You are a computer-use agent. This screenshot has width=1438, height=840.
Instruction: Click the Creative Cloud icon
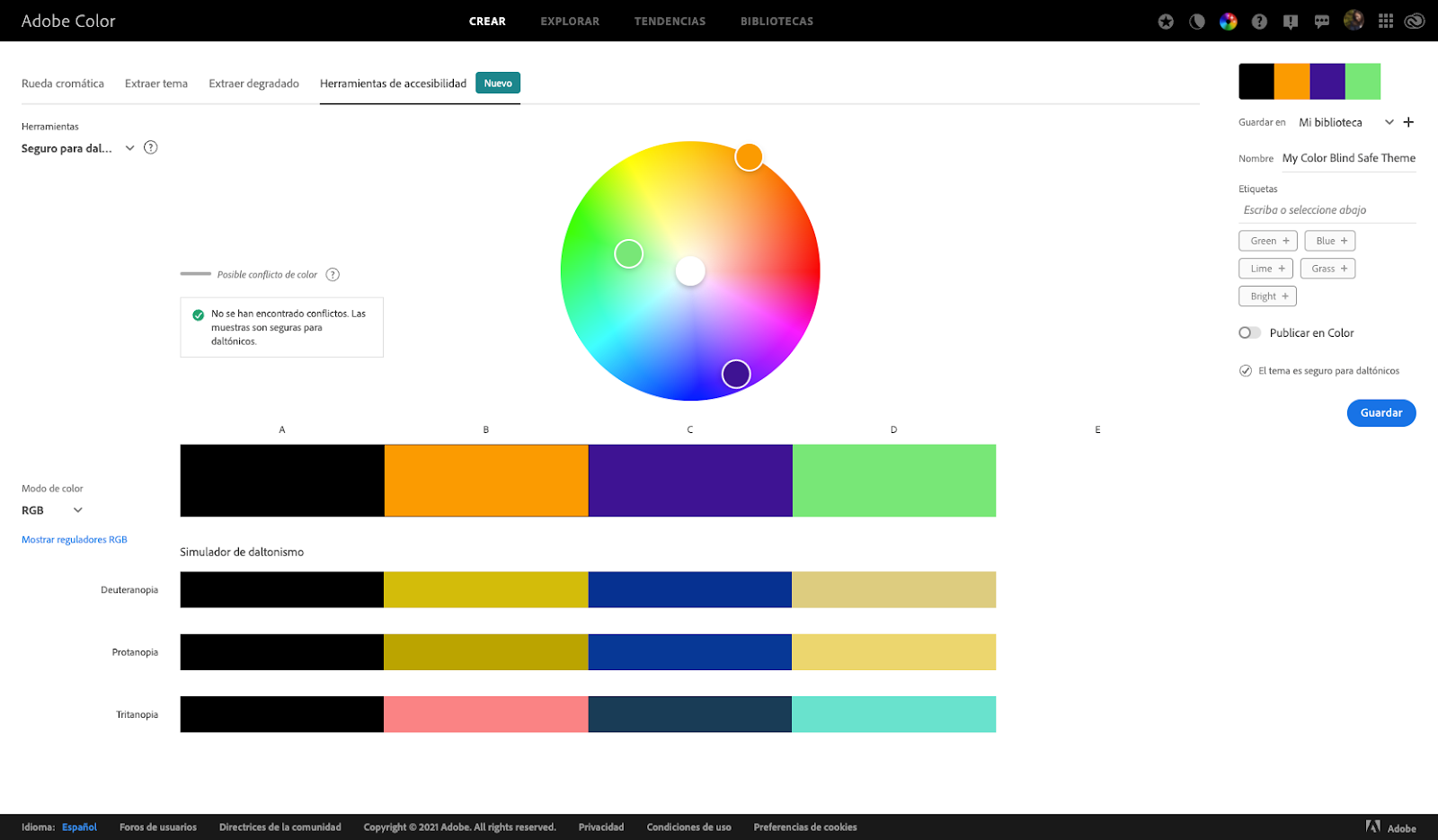point(1414,21)
